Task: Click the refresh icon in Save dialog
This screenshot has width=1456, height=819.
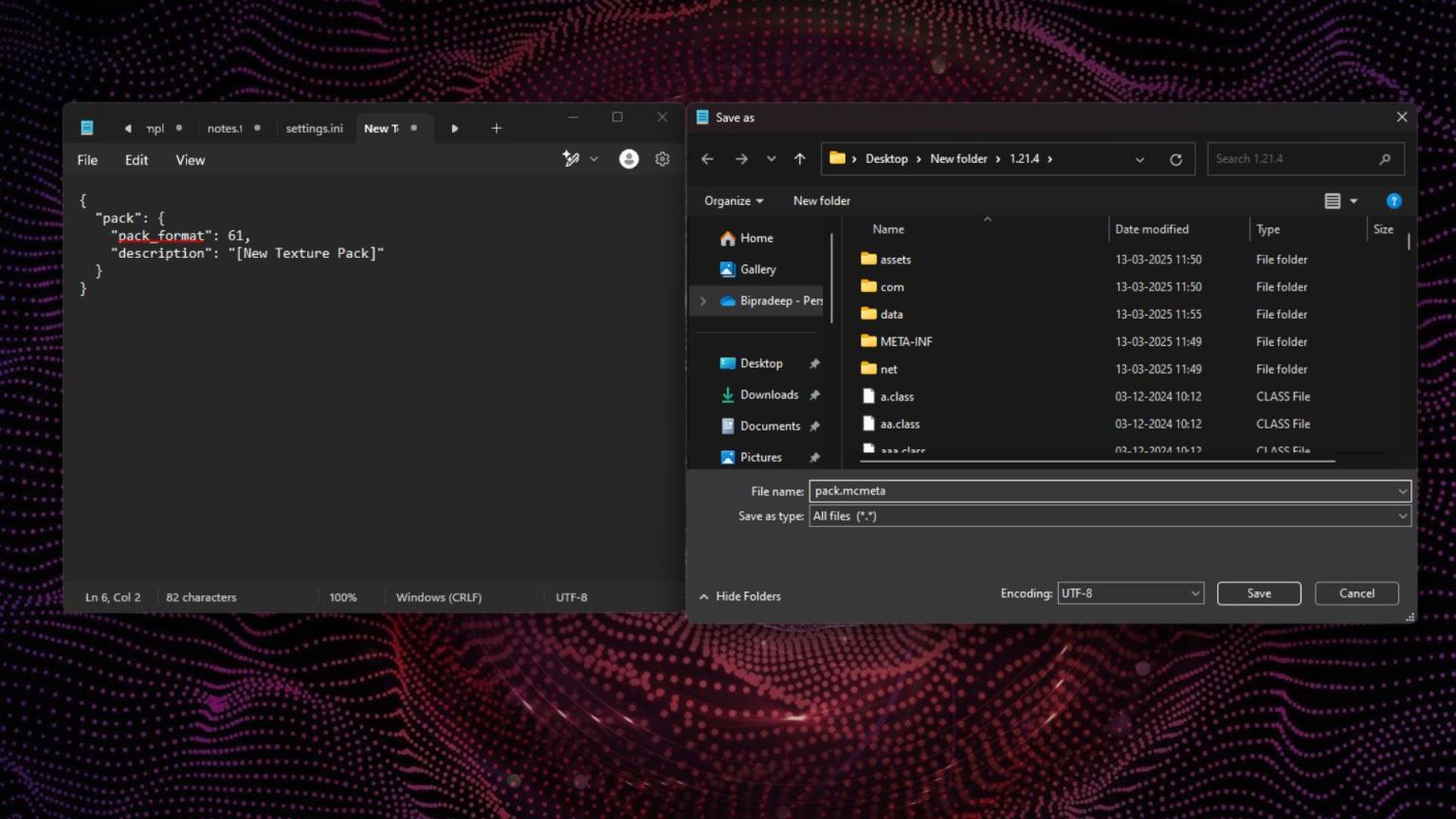Action: pyautogui.click(x=1175, y=159)
